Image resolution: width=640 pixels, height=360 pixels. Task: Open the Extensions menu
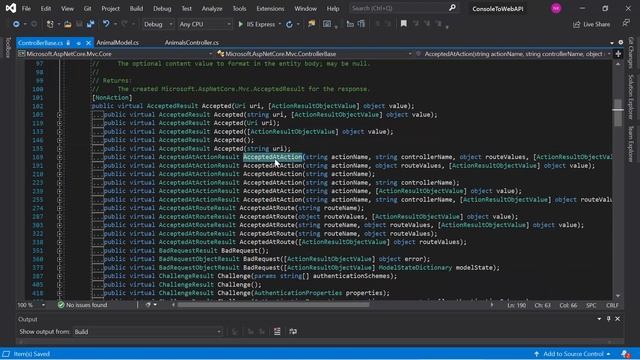[x=270, y=9]
